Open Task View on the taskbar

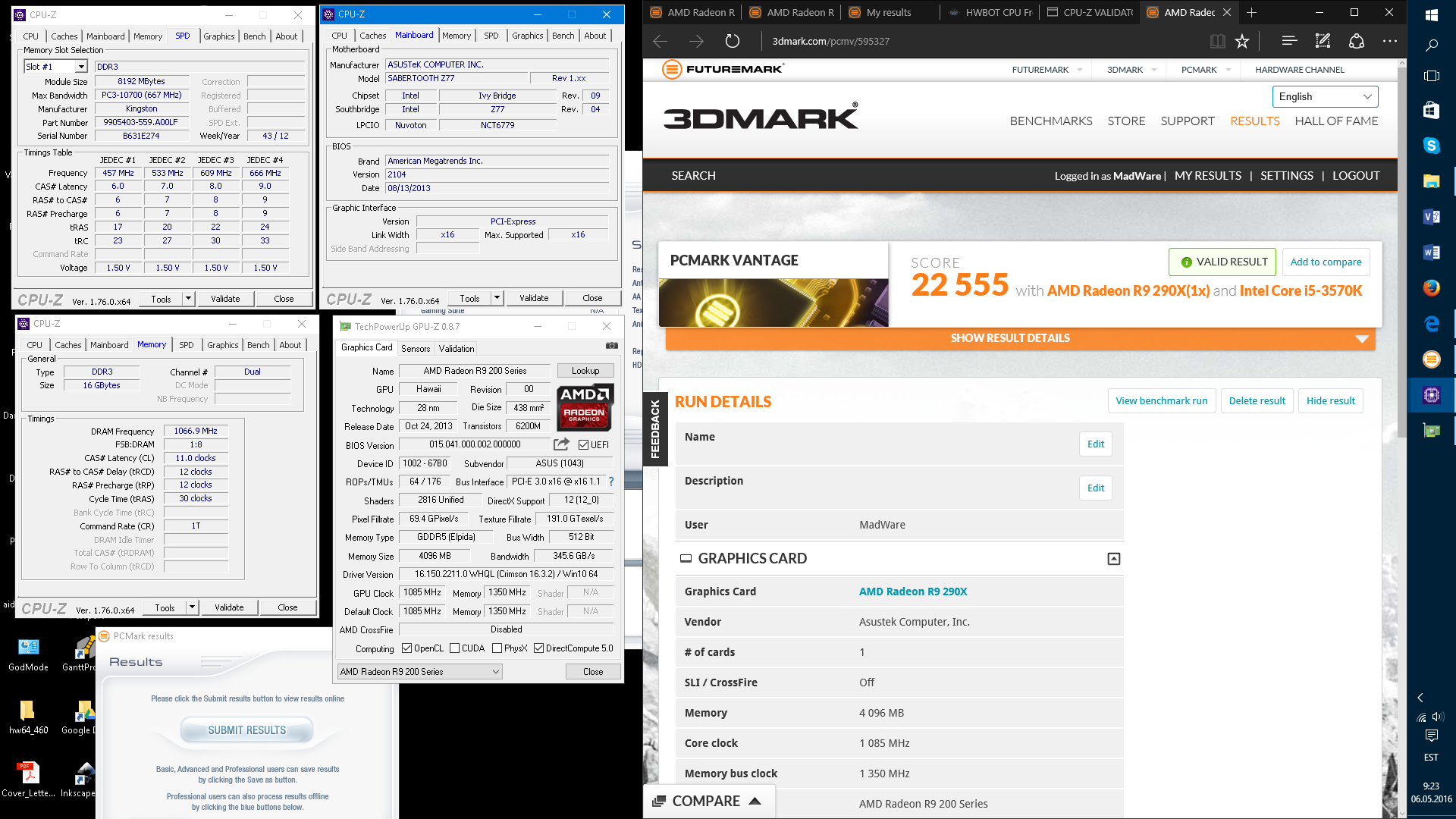[1431, 76]
